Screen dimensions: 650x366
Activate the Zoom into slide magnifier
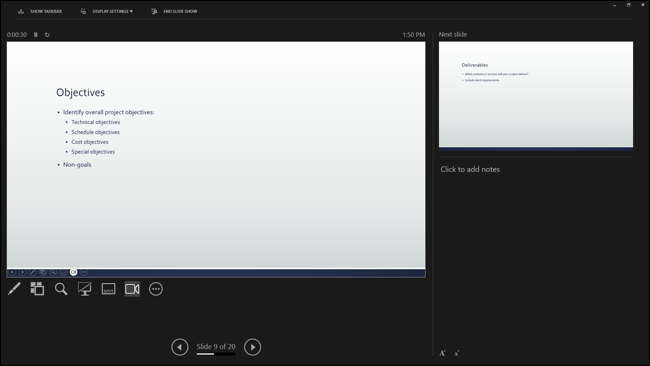tap(61, 289)
